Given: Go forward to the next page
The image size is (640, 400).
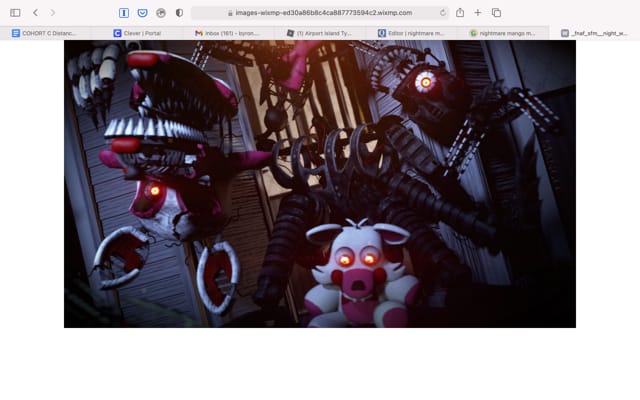Looking at the screenshot, I should 53,13.
